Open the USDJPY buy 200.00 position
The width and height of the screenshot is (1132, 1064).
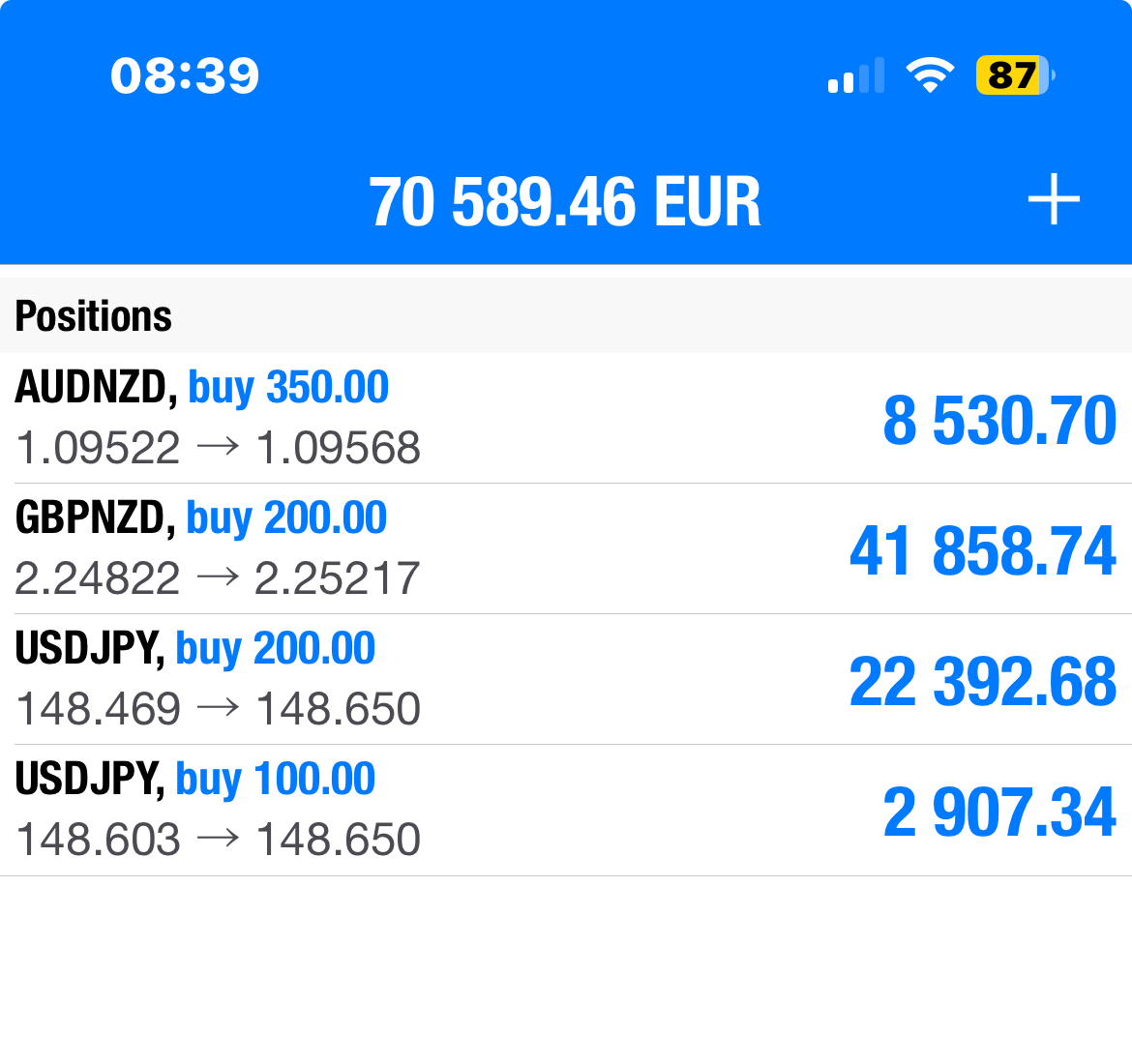(x=566, y=679)
